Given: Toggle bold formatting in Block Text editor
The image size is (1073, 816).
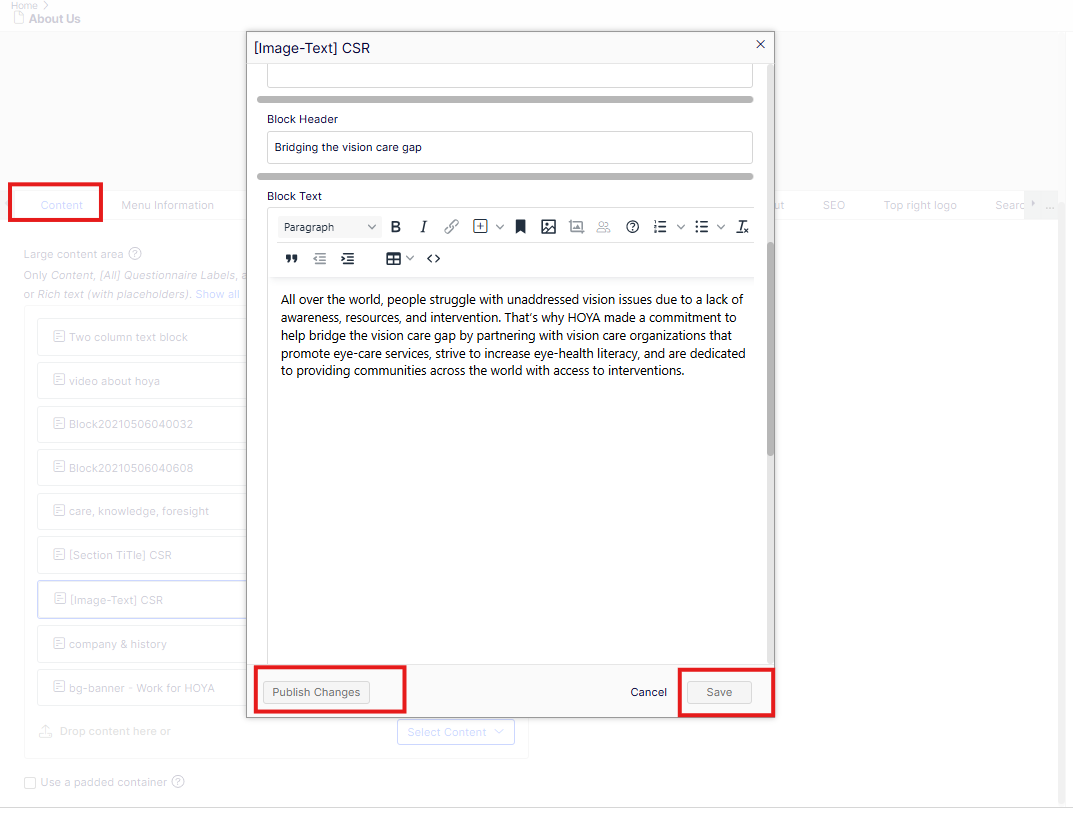Looking at the screenshot, I should pyautogui.click(x=396, y=227).
